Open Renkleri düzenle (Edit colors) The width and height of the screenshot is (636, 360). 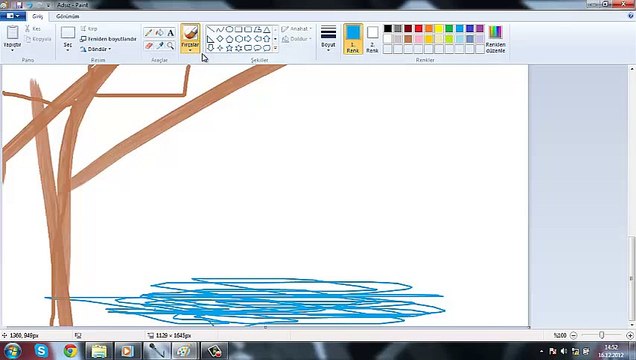pos(495,39)
